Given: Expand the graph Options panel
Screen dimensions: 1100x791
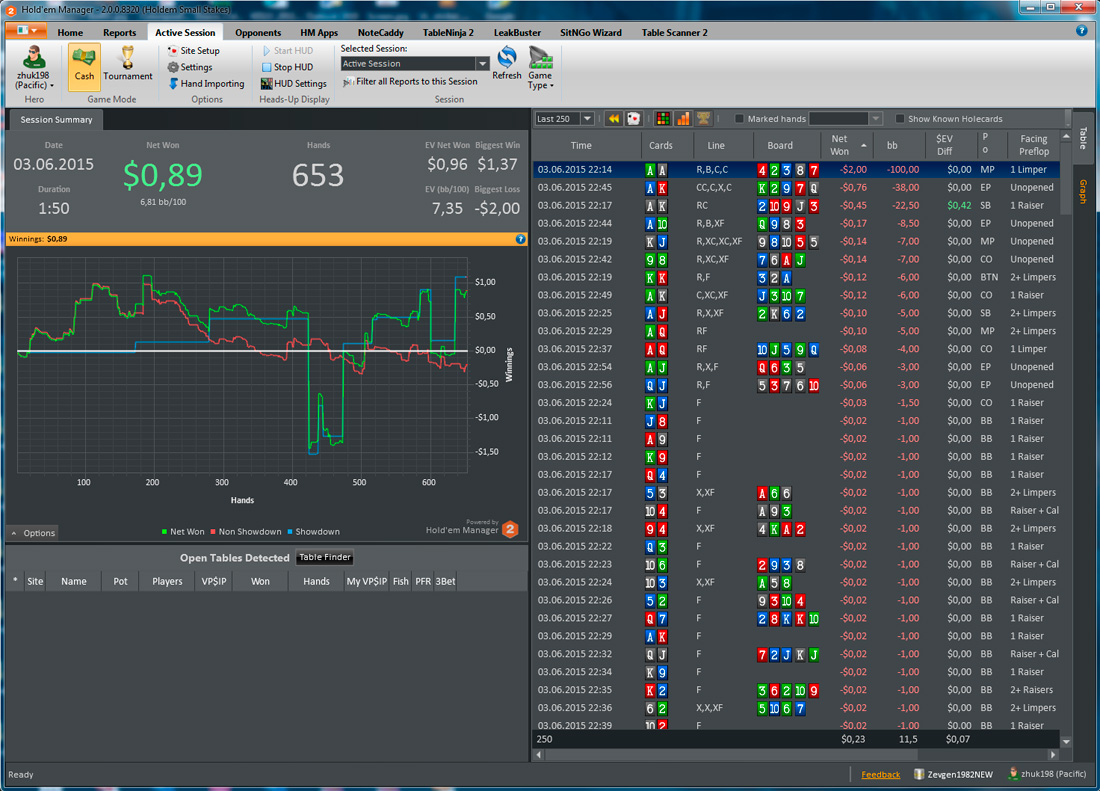Looking at the screenshot, I should point(32,533).
